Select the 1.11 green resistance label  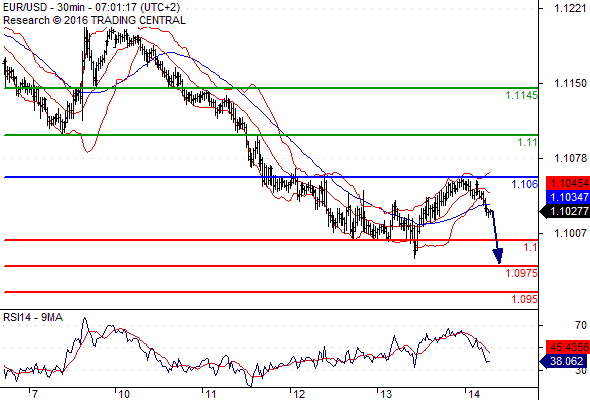pyautogui.click(x=527, y=143)
